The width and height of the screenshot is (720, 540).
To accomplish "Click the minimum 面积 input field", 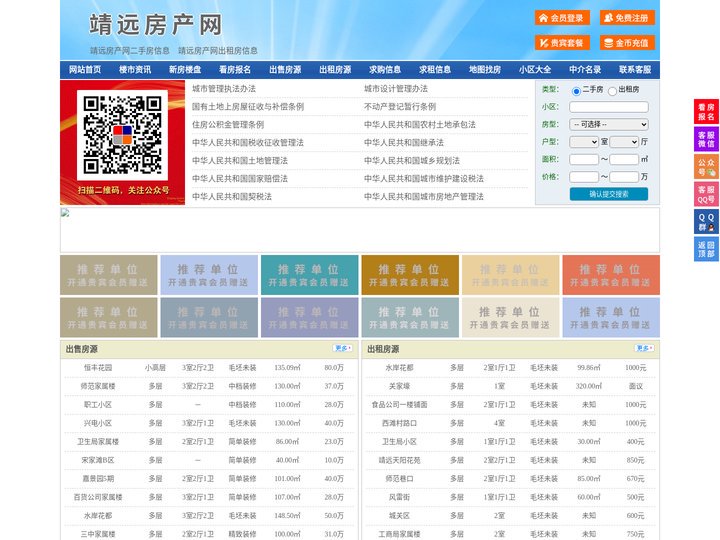I will point(584,159).
